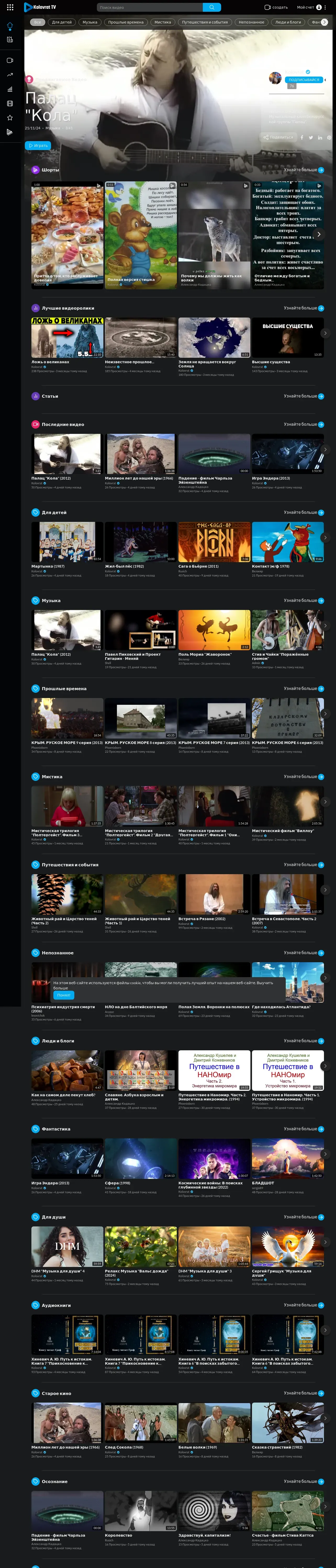Open 'Ложь о великанах' video thumbnail
336x1568 pixels.
coord(67,337)
